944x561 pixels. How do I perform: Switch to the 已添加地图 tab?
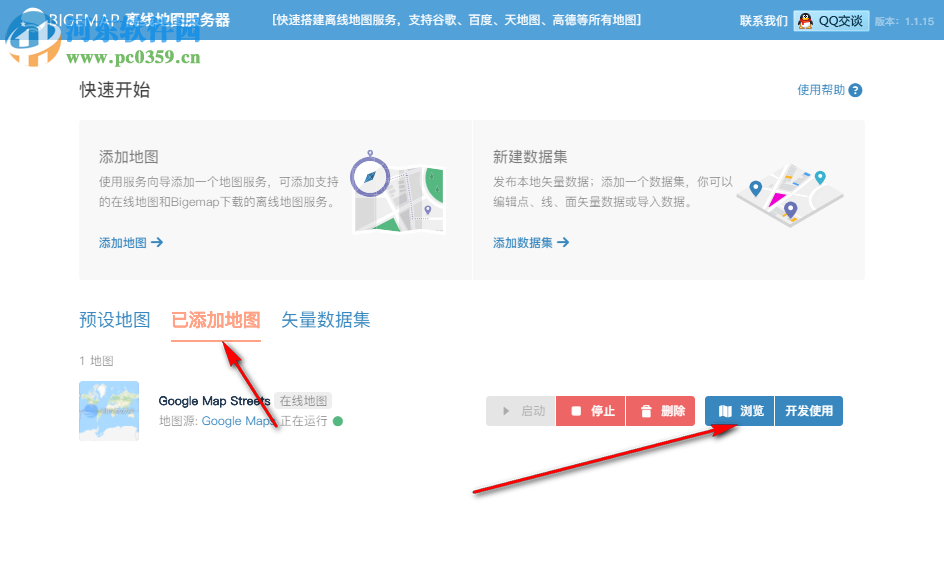[216, 320]
